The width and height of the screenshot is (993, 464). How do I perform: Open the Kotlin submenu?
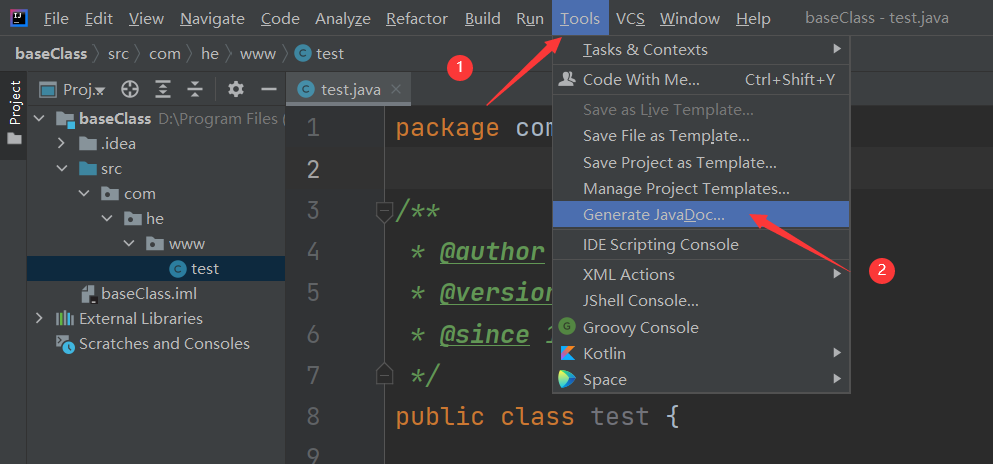(700, 353)
